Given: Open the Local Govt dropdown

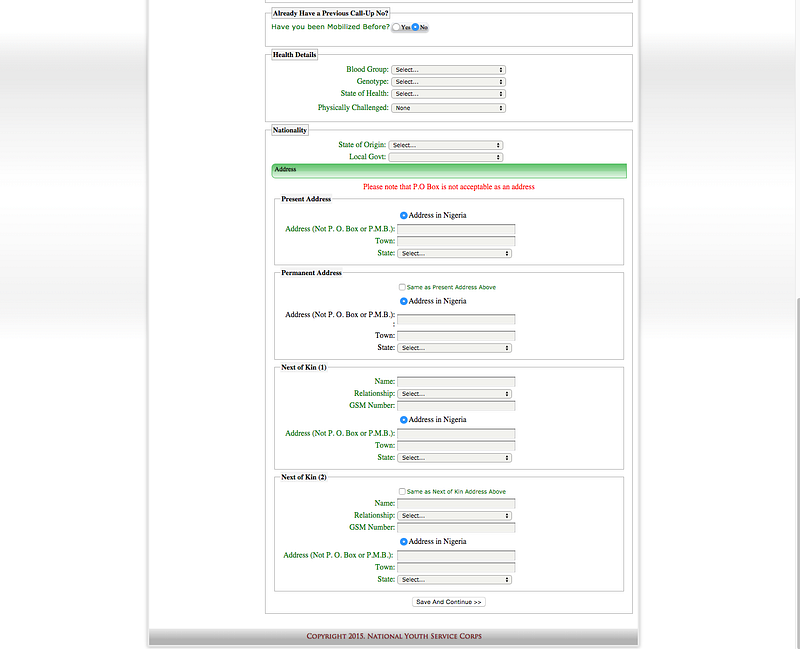Looking at the screenshot, I should [446, 157].
